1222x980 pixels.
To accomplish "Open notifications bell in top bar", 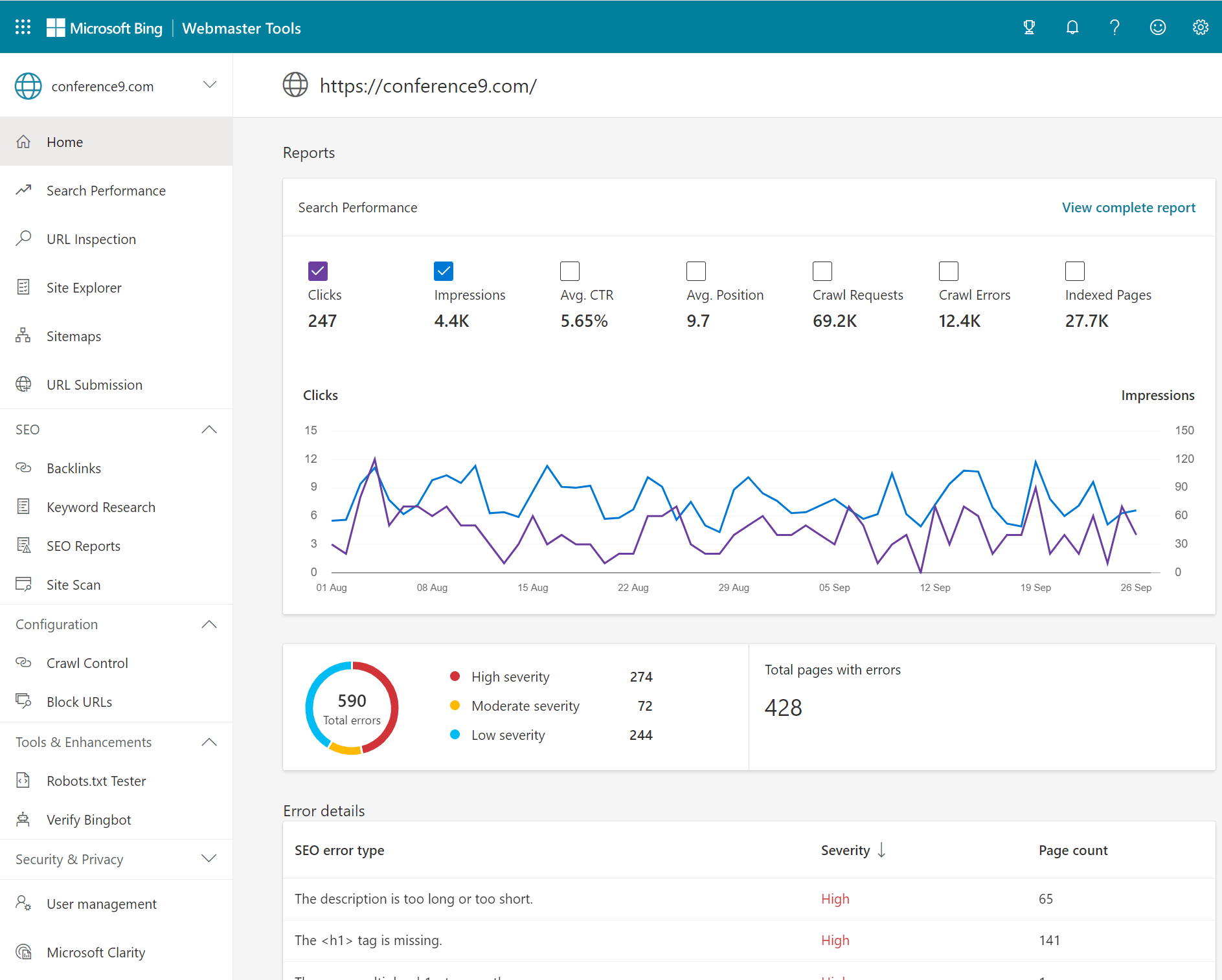I will 1072,27.
